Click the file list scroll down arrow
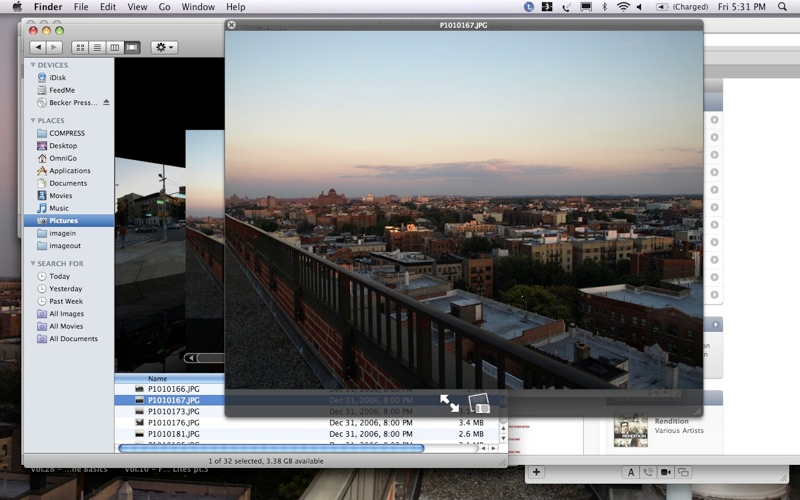 tap(504, 438)
